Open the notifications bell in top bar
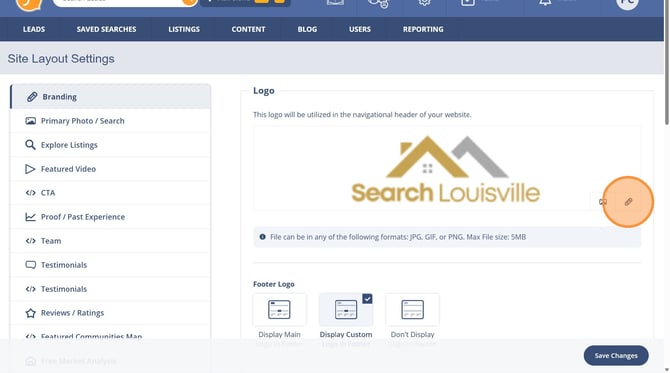Screen dimensions: 670x373 pos(545,2)
